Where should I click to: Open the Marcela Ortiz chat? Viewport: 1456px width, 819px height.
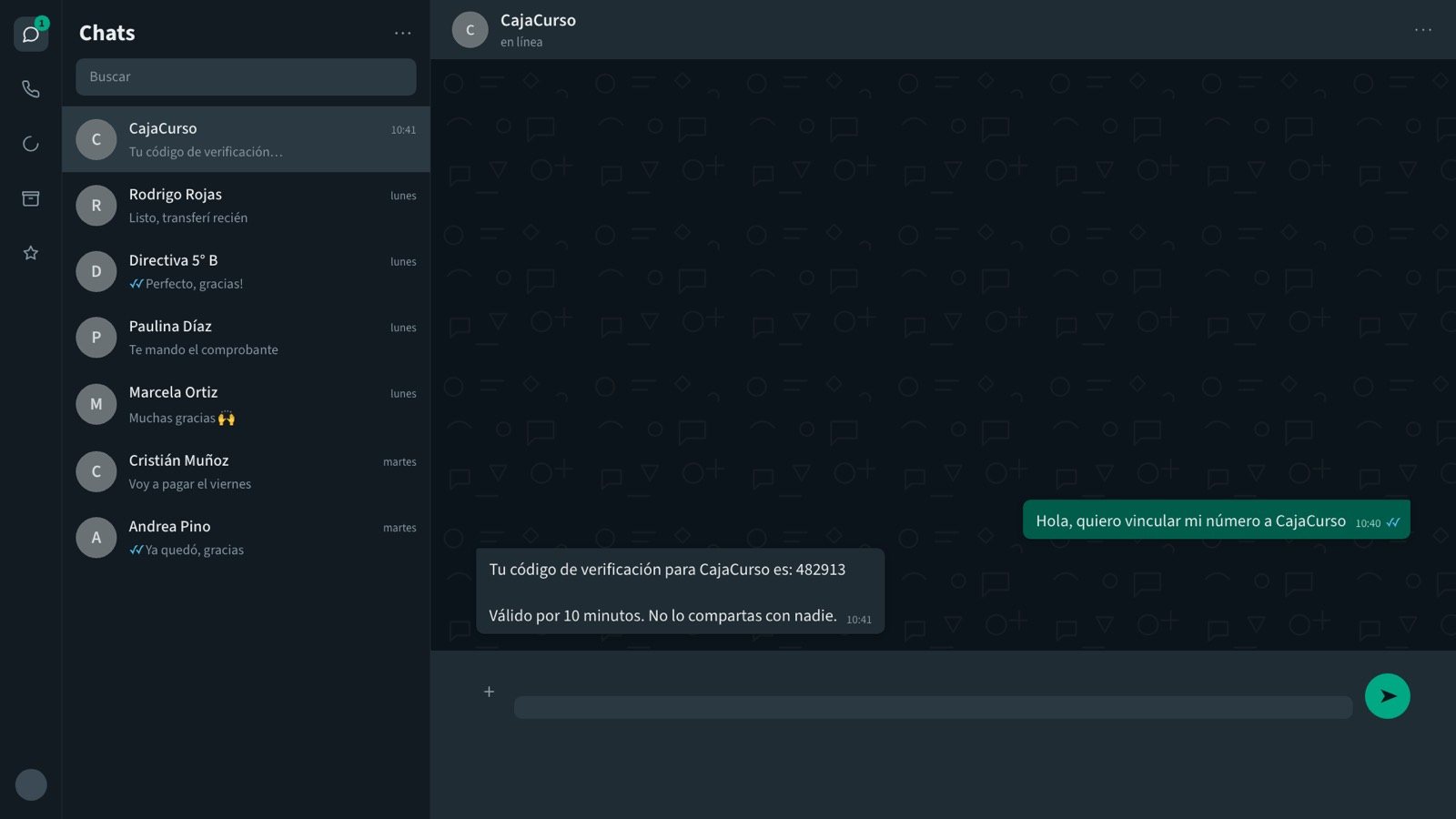(246, 404)
